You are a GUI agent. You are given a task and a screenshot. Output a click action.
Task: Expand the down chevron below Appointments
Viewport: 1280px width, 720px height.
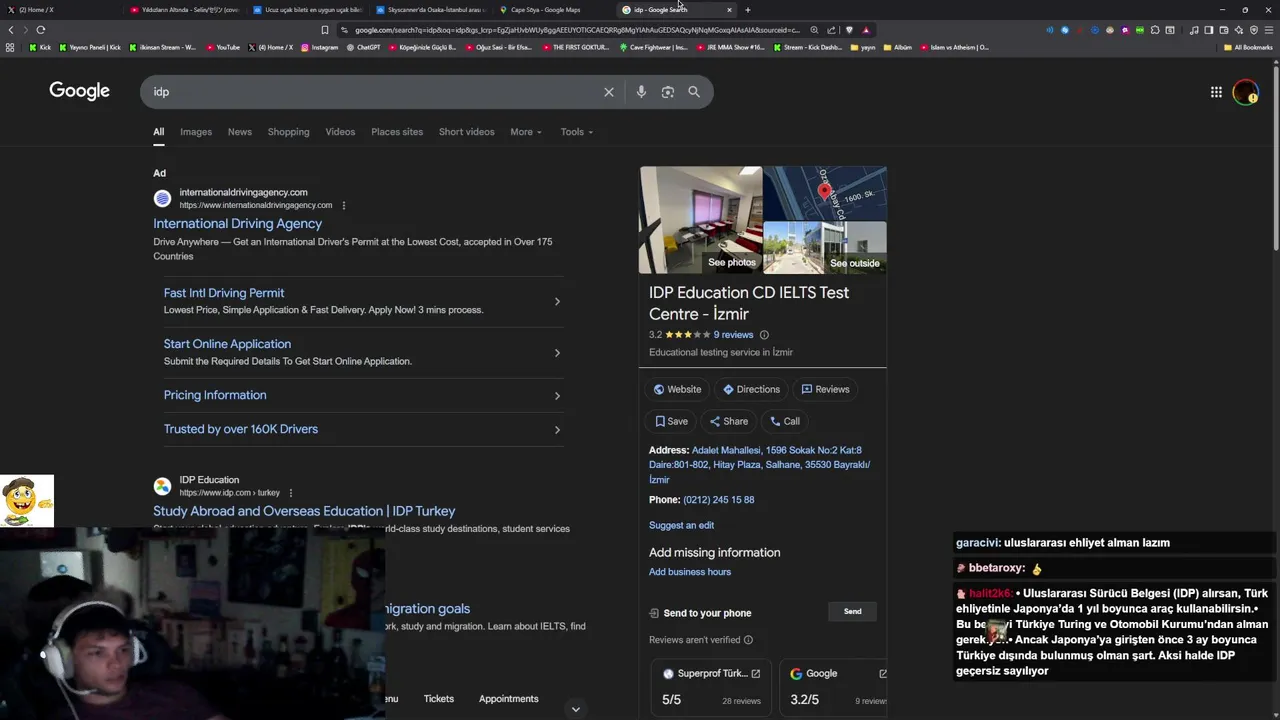point(575,709)
